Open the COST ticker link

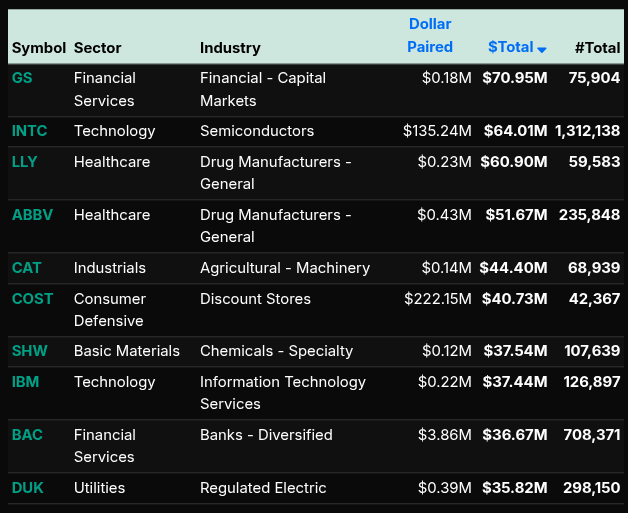[32, 299]
